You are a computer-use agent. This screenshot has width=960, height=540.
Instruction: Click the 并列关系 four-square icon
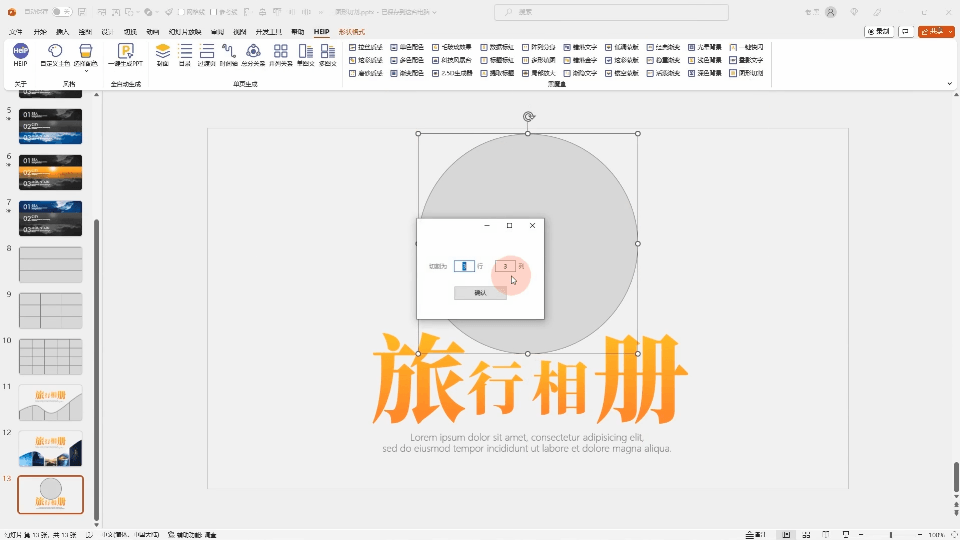[x=280, y=51]
